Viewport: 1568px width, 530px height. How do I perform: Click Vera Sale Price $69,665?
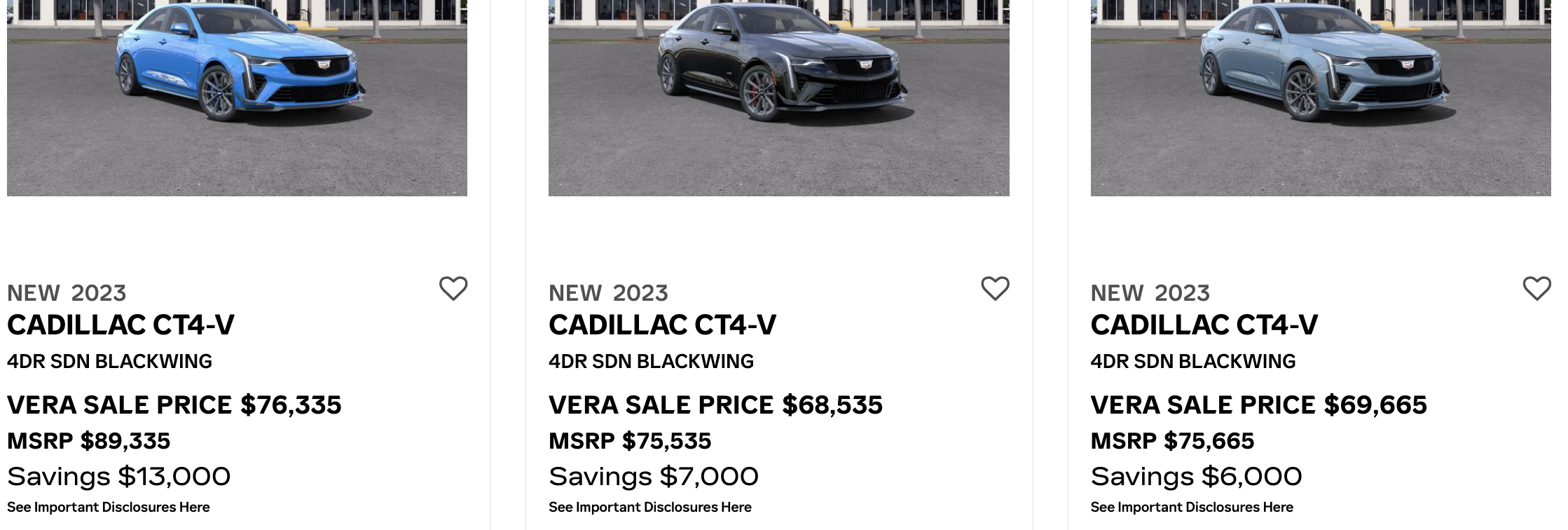[x=1258, y=405]
